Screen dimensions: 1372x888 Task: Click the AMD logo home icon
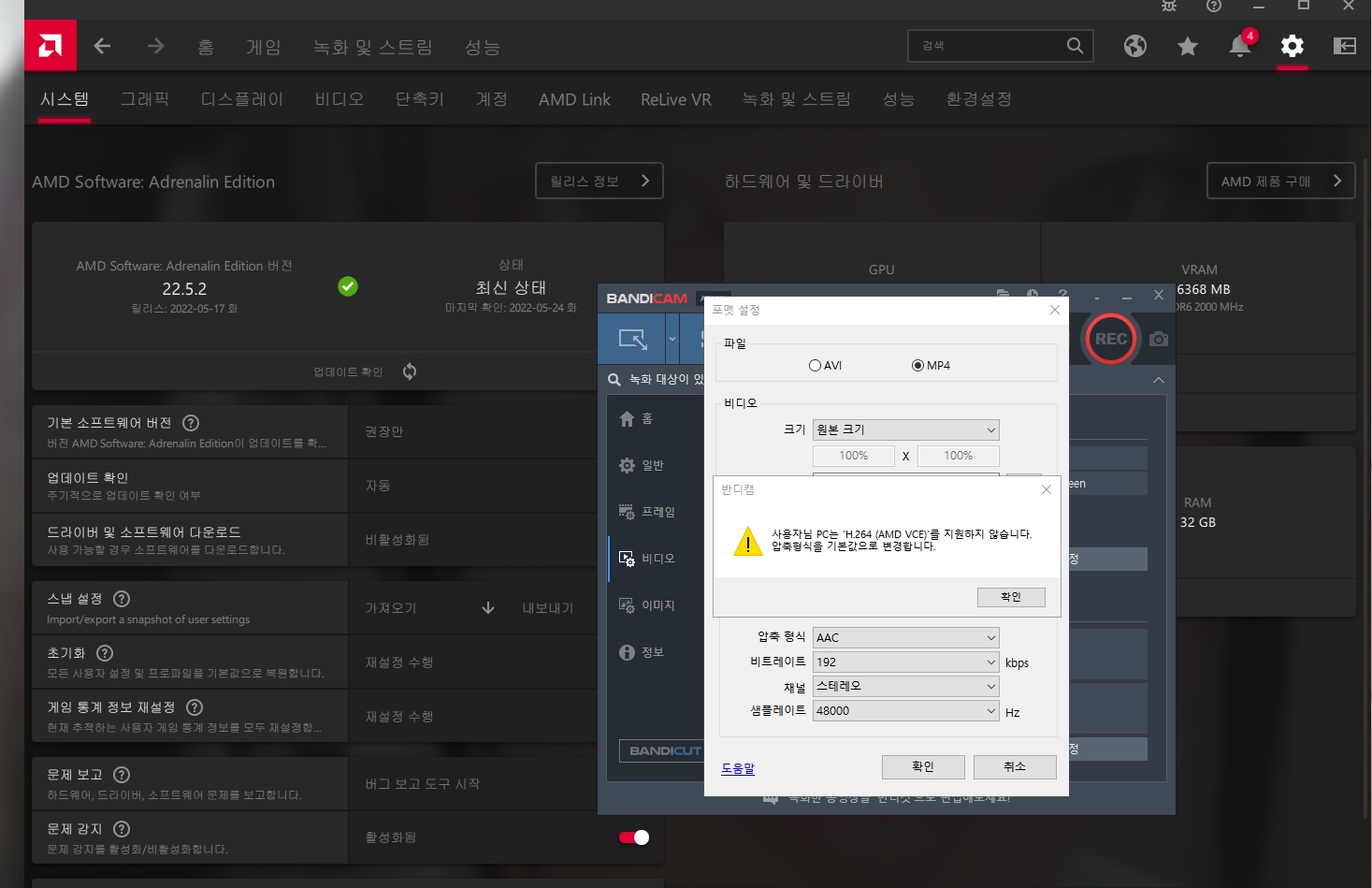point(51,46)
